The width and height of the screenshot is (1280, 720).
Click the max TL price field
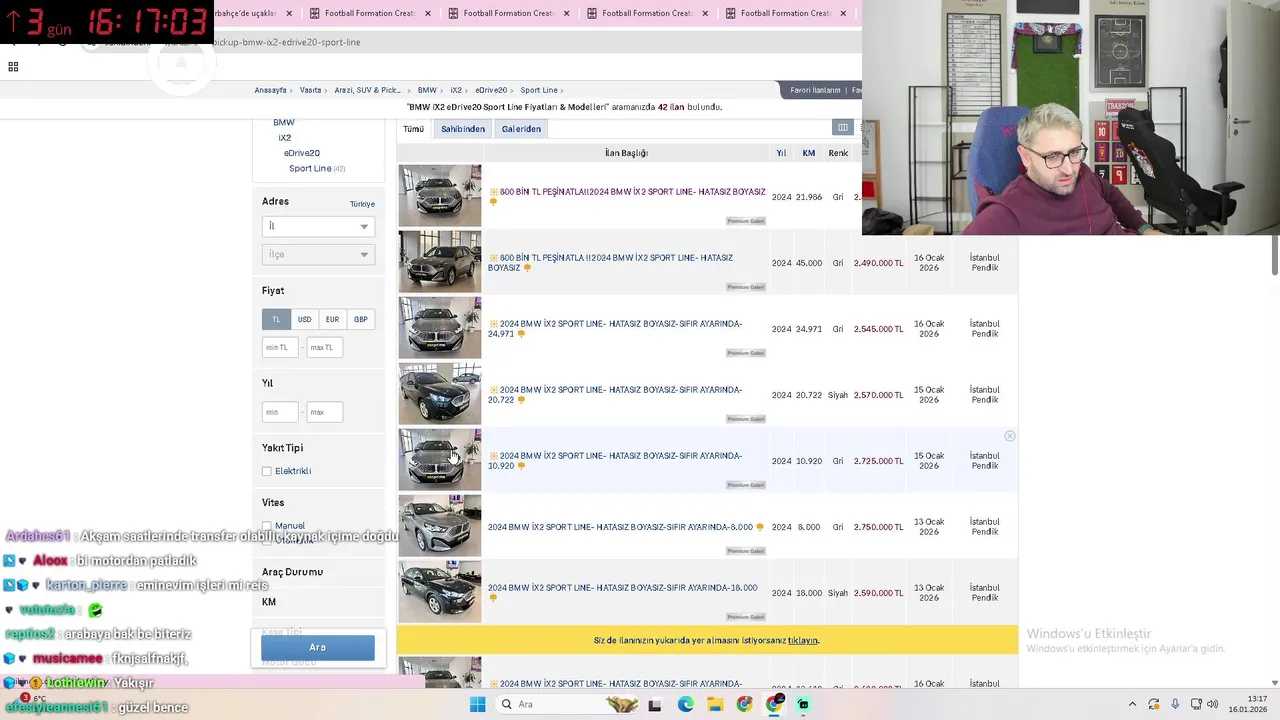pyautogui.click(x=325, y=347)
